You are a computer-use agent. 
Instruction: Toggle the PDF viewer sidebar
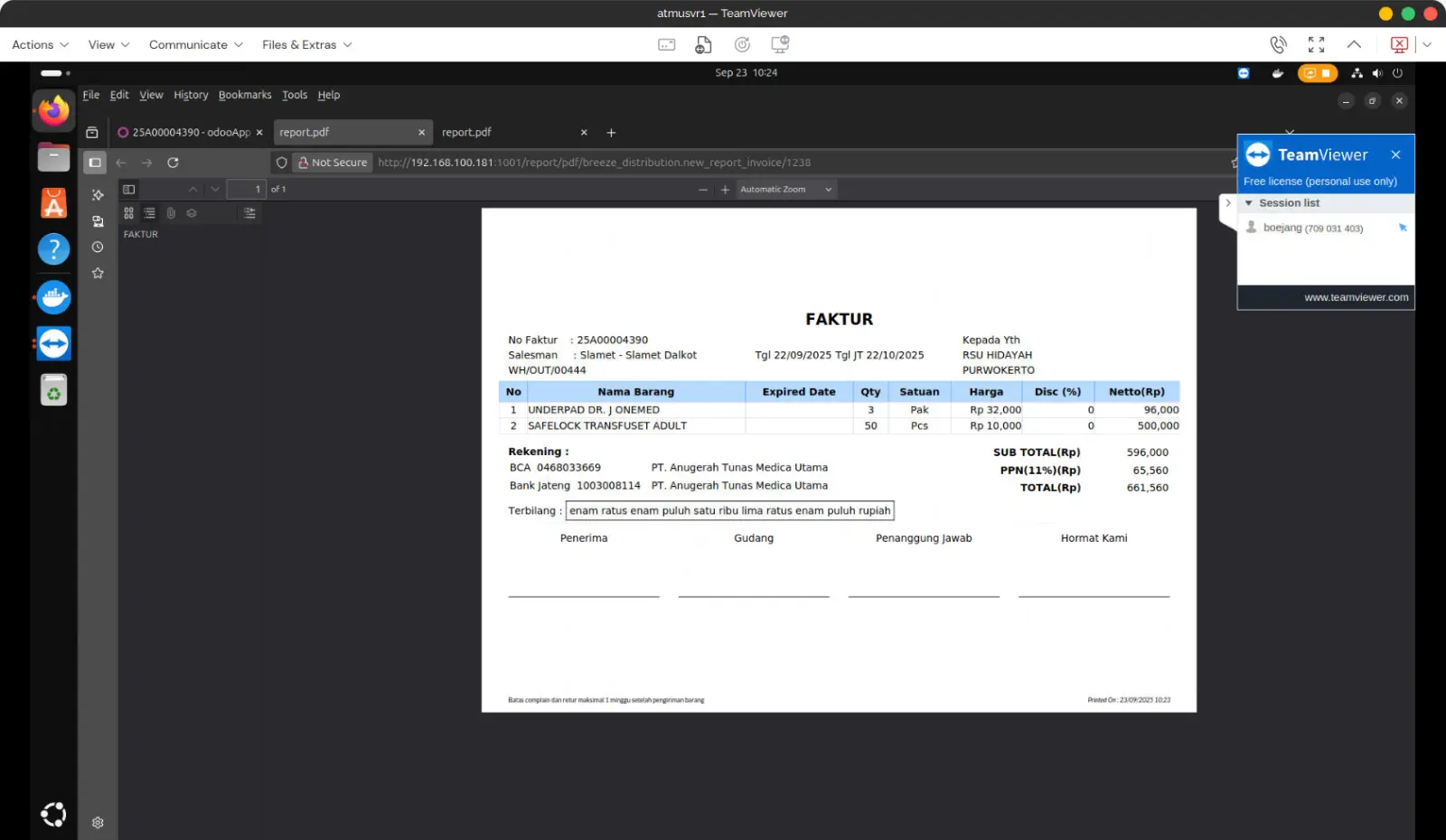click(129, 190)
